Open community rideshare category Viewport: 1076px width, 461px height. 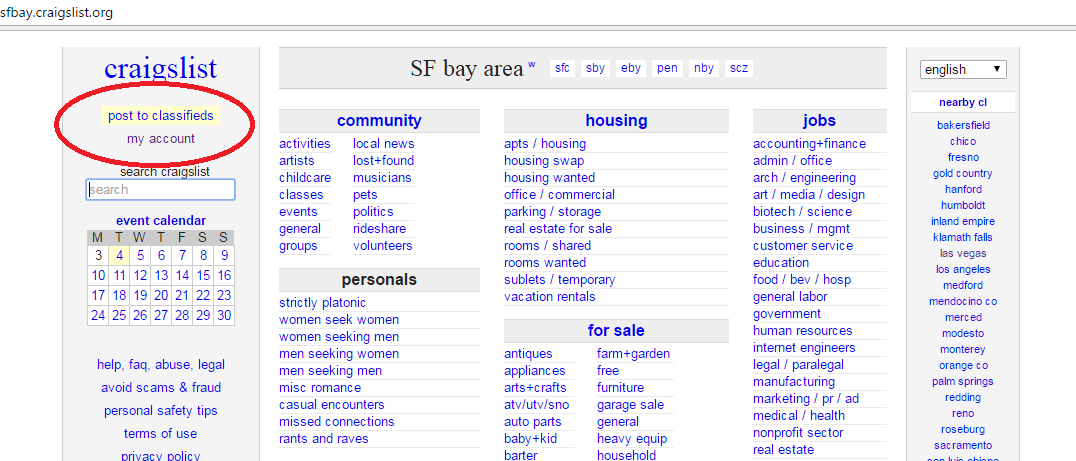379,228
